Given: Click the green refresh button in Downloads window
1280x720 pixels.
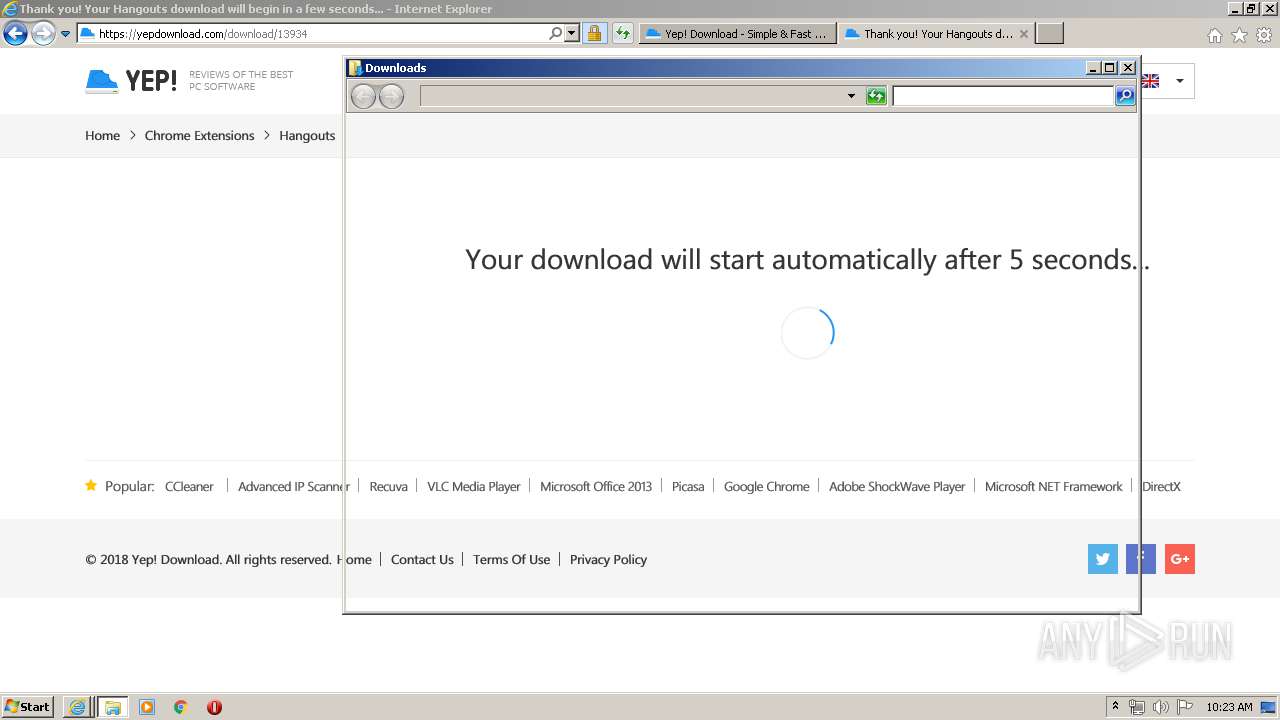Looking at the screenshot, I should click(x=876, y=96).
